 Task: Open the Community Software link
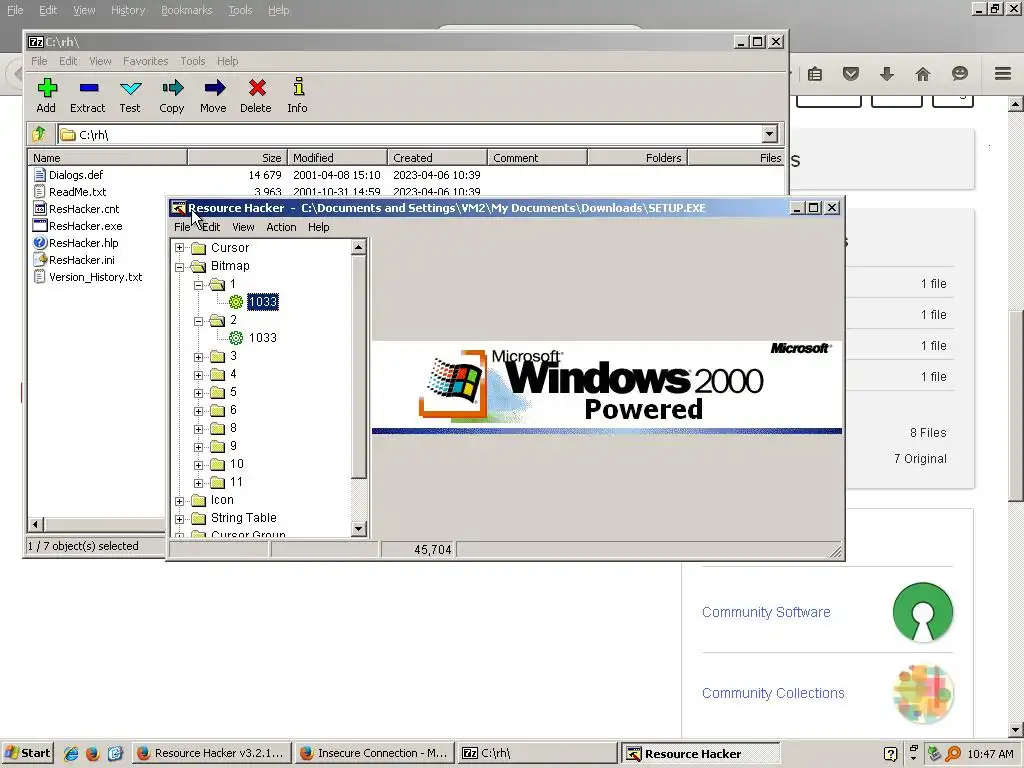tap(766, 612)
